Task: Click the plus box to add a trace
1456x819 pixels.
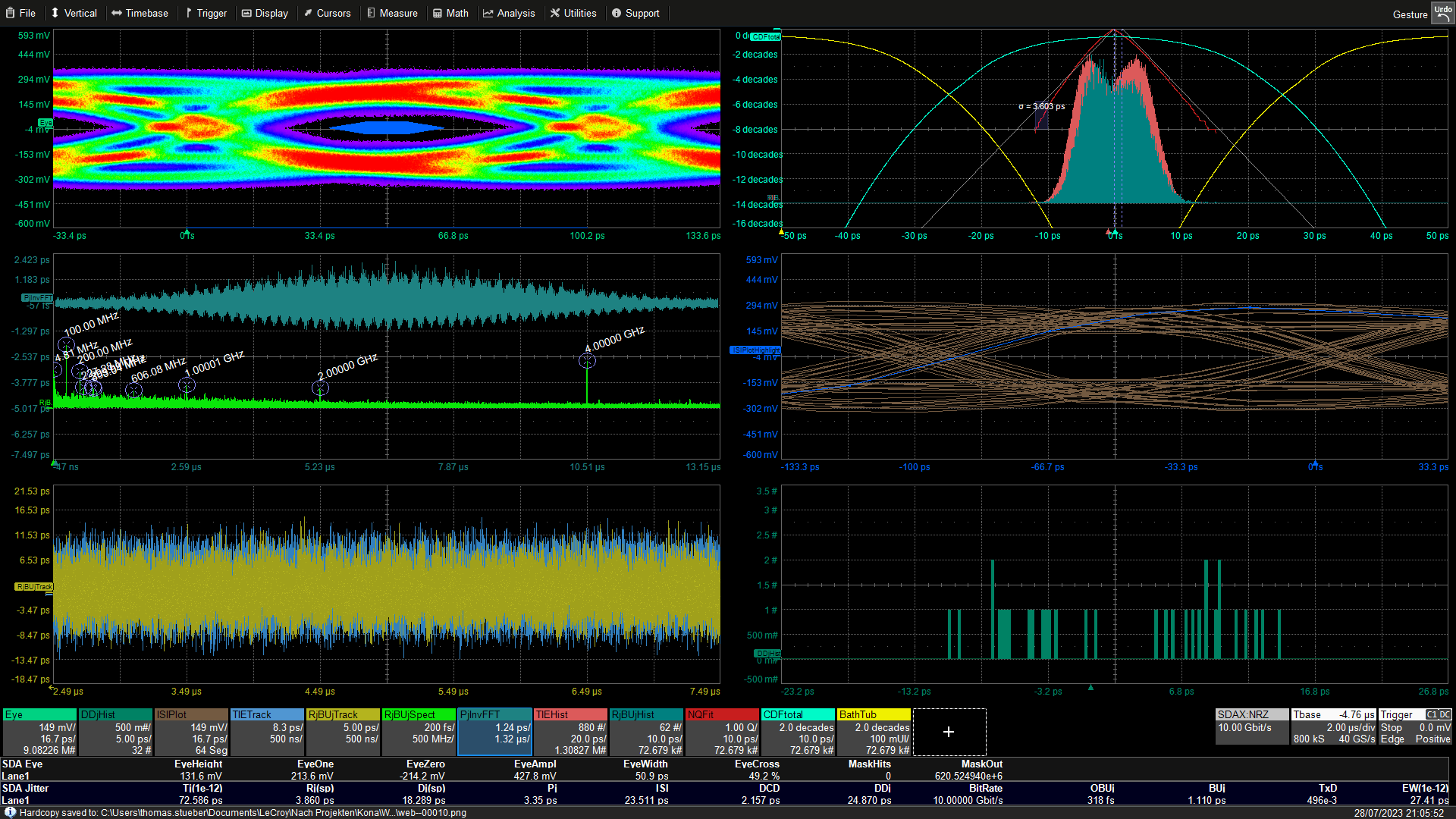Action: coord(949,732)
